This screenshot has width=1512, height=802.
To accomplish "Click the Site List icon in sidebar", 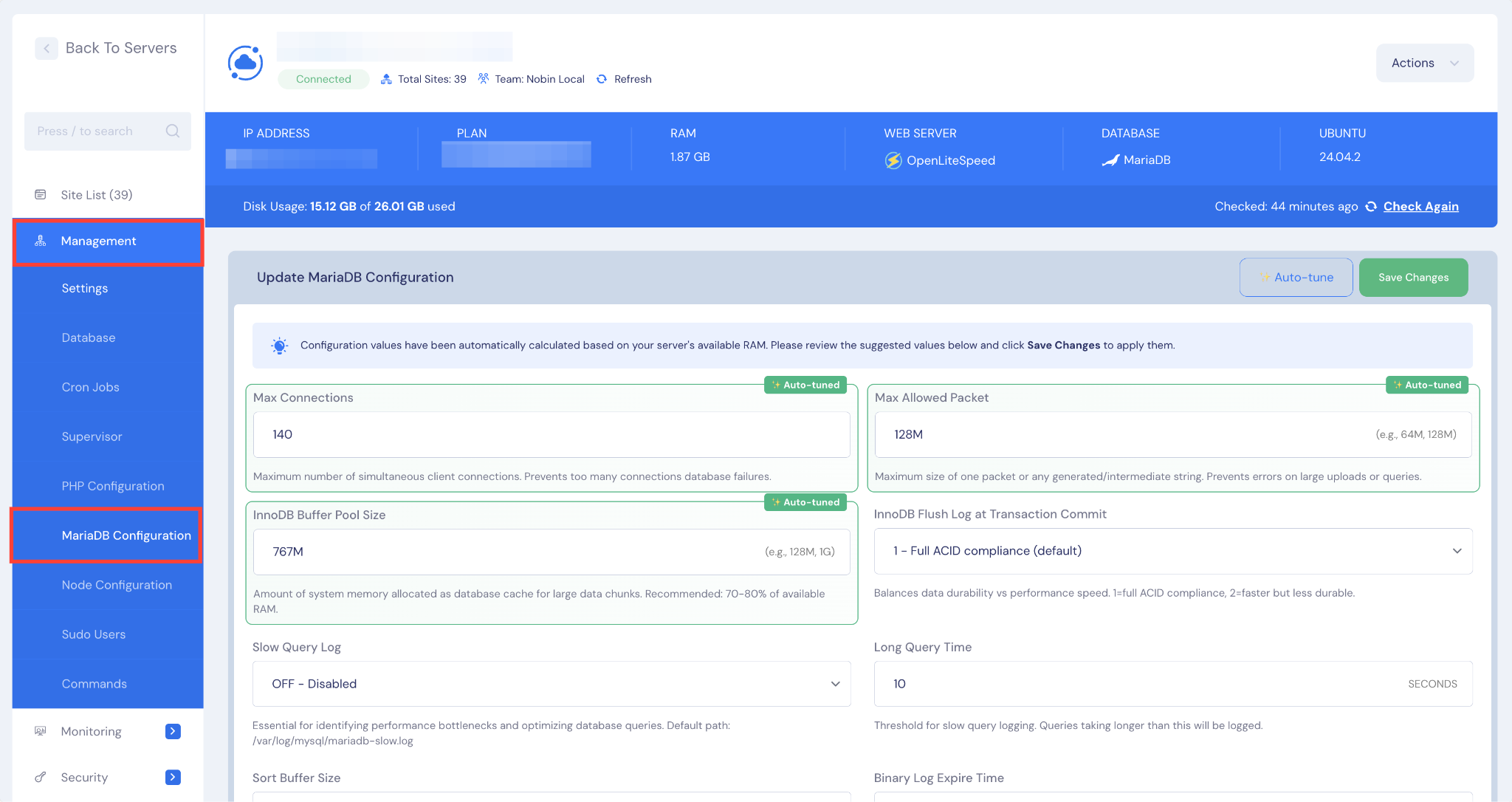I will (x=41, y=195).
